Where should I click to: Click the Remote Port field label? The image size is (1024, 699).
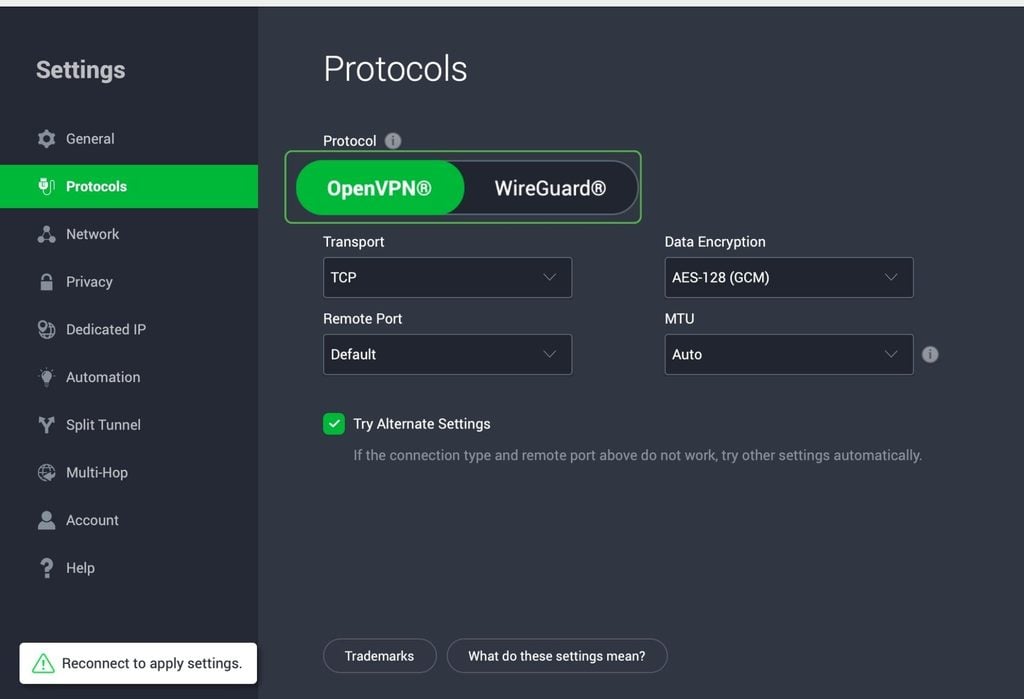click(362, 319)
